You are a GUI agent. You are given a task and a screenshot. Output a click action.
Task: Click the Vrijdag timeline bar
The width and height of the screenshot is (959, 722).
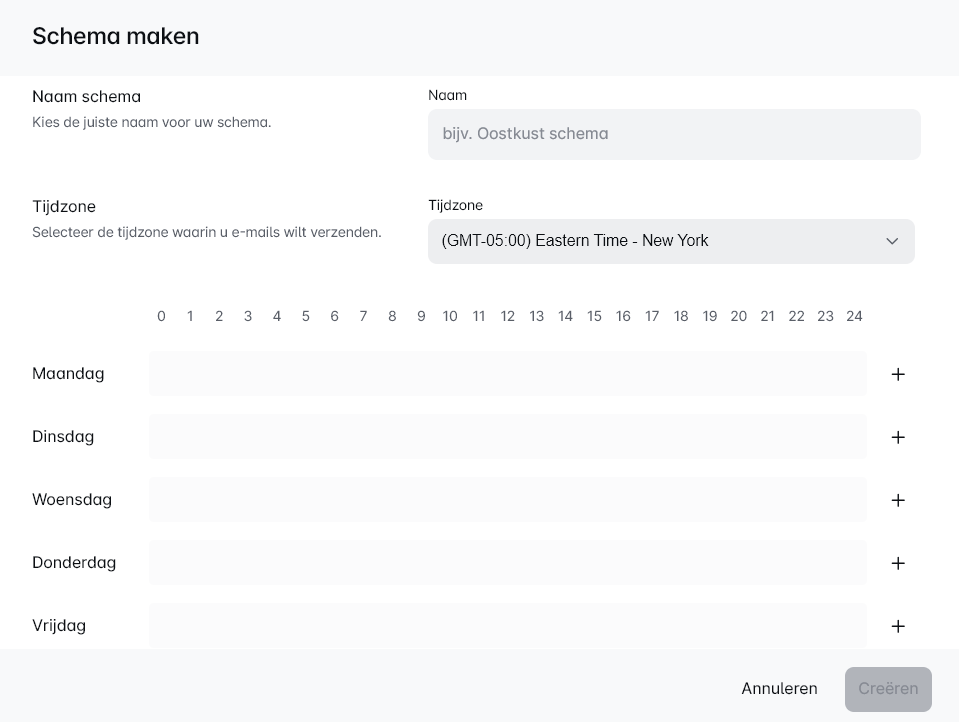point(508,626)
